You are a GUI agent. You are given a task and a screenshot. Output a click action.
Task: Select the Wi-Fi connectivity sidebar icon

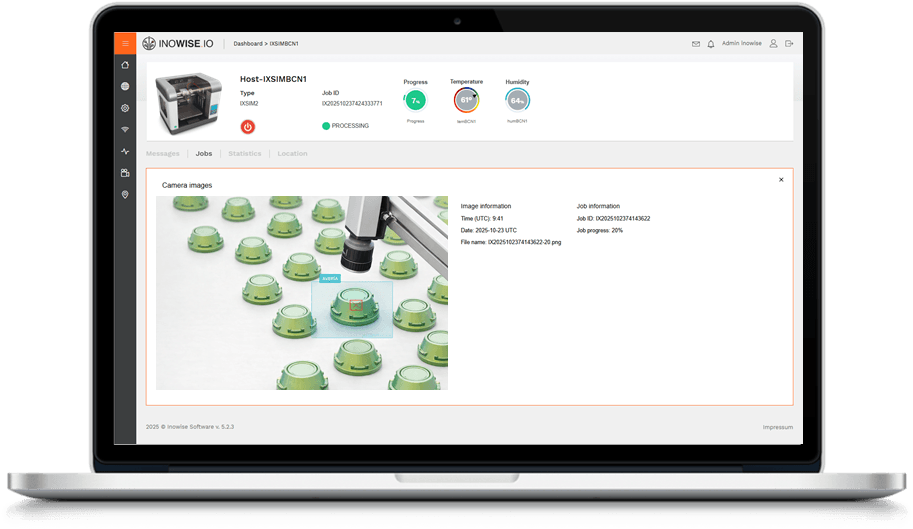pos(125,130)
